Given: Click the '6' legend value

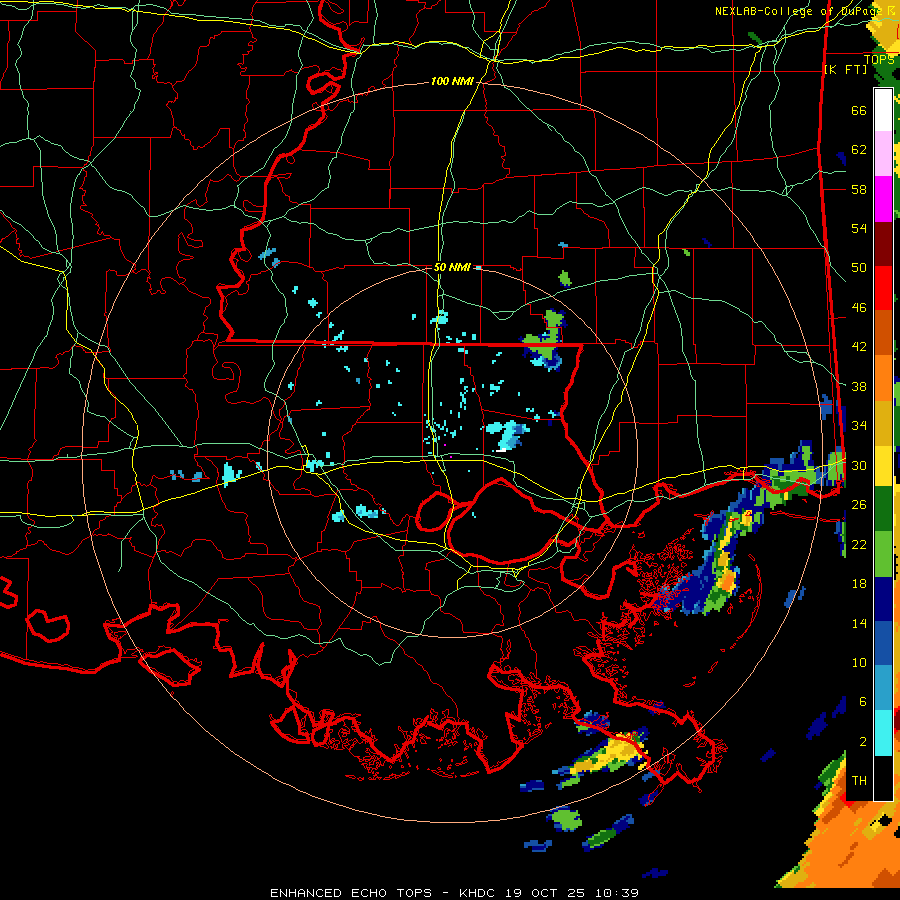Looking at the screenshot, I should point(863,701).
